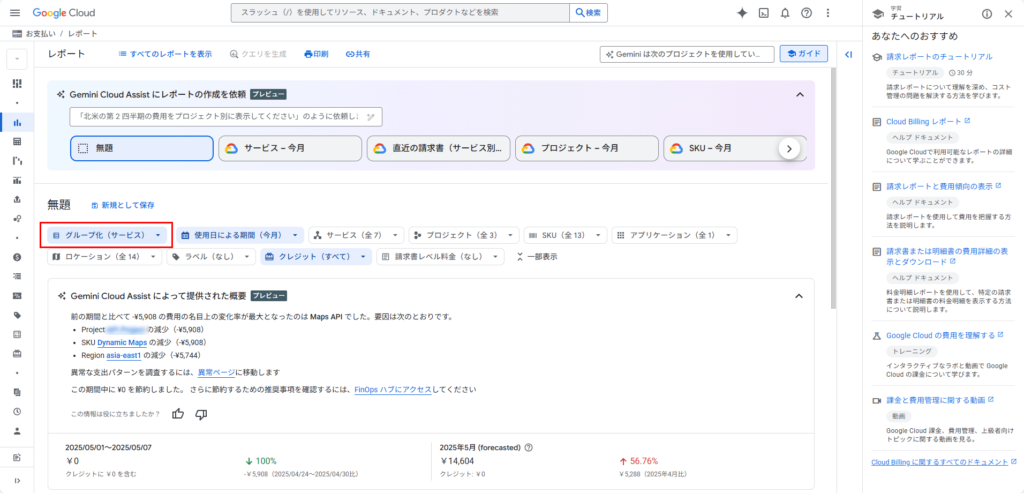Image resolution: width=1024 pixels, height=493 pixels.
Task: Open the ラベル（なし）dropdown
Action: click(x=211, y=257)
